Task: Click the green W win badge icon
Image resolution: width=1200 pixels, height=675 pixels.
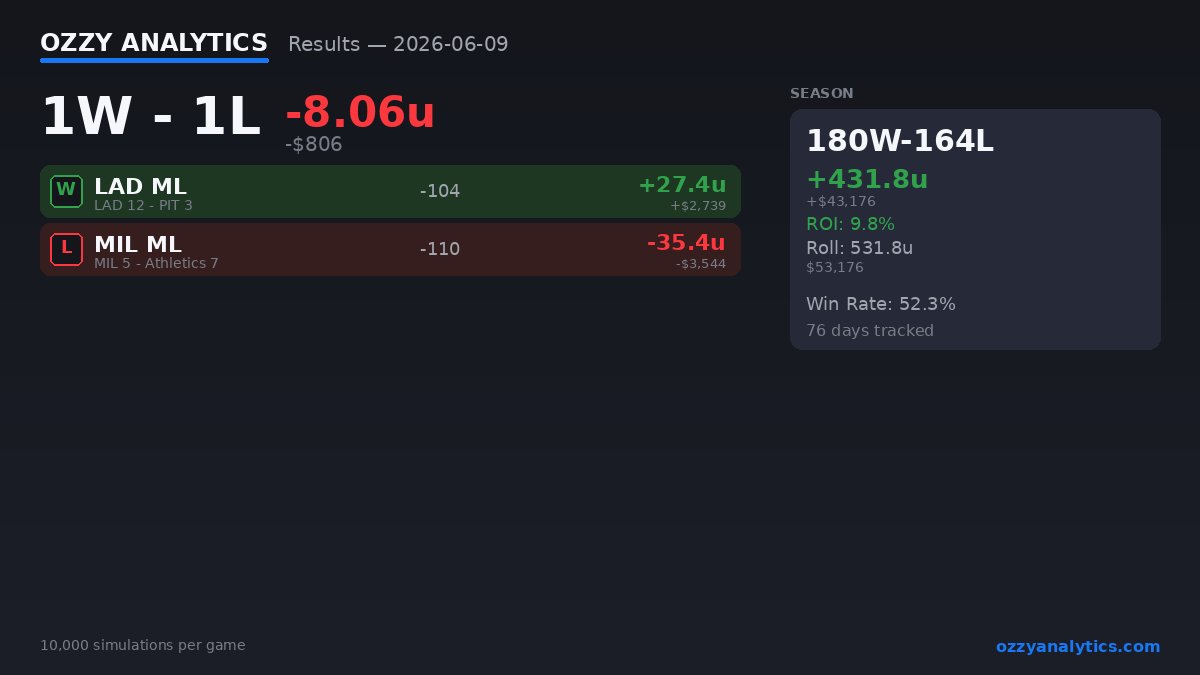Action: [x=66, y=191]
